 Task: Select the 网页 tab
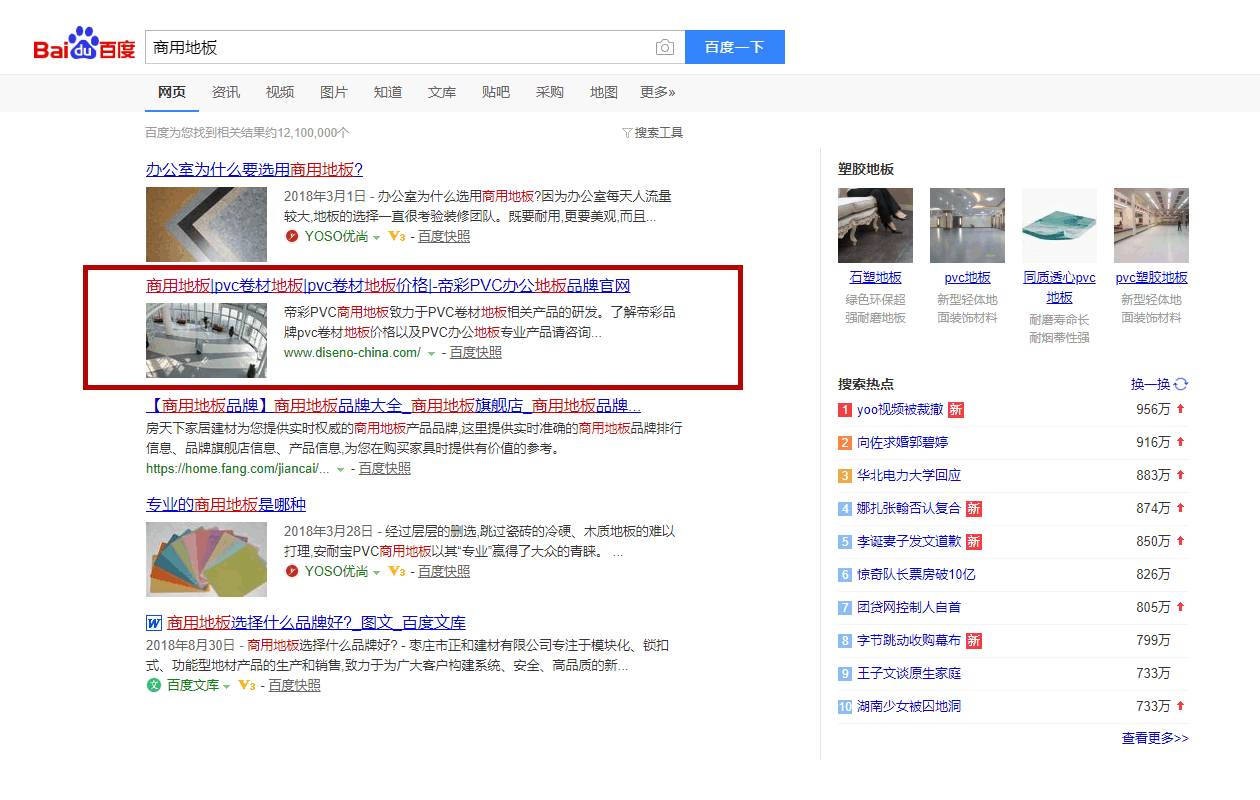[172, 92]
